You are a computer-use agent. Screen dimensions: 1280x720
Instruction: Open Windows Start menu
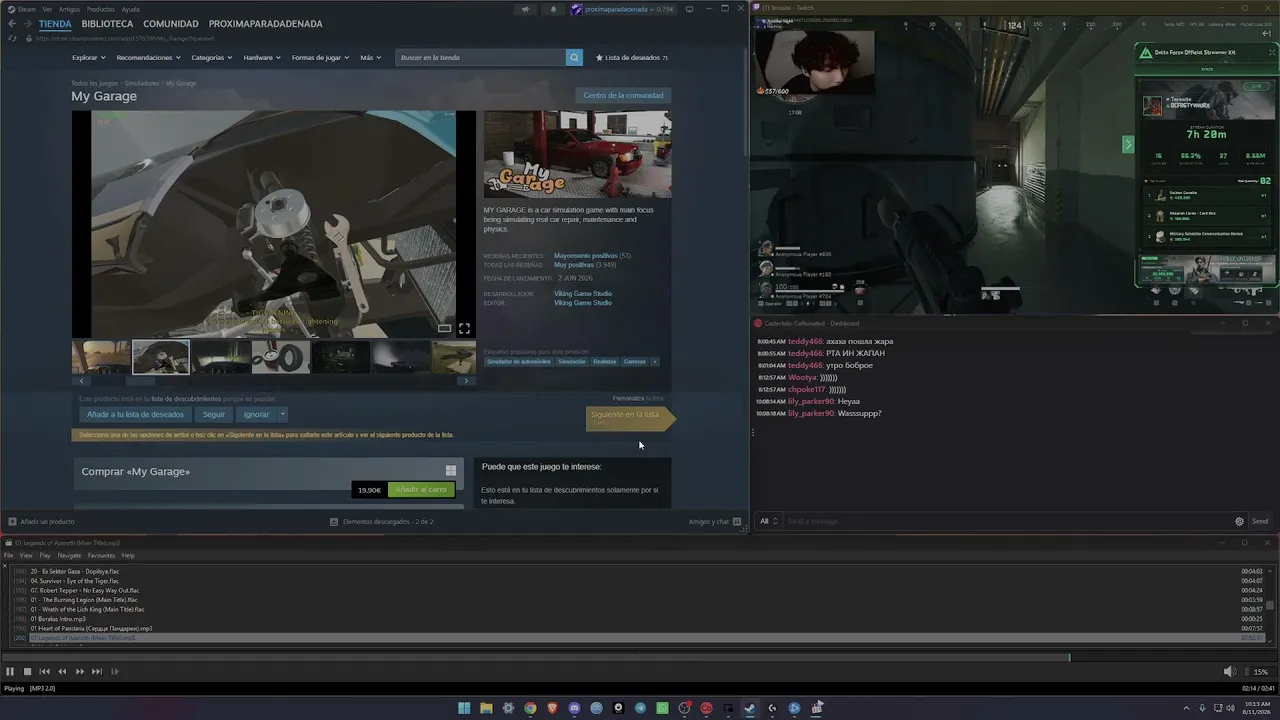(x=464, y=708)
